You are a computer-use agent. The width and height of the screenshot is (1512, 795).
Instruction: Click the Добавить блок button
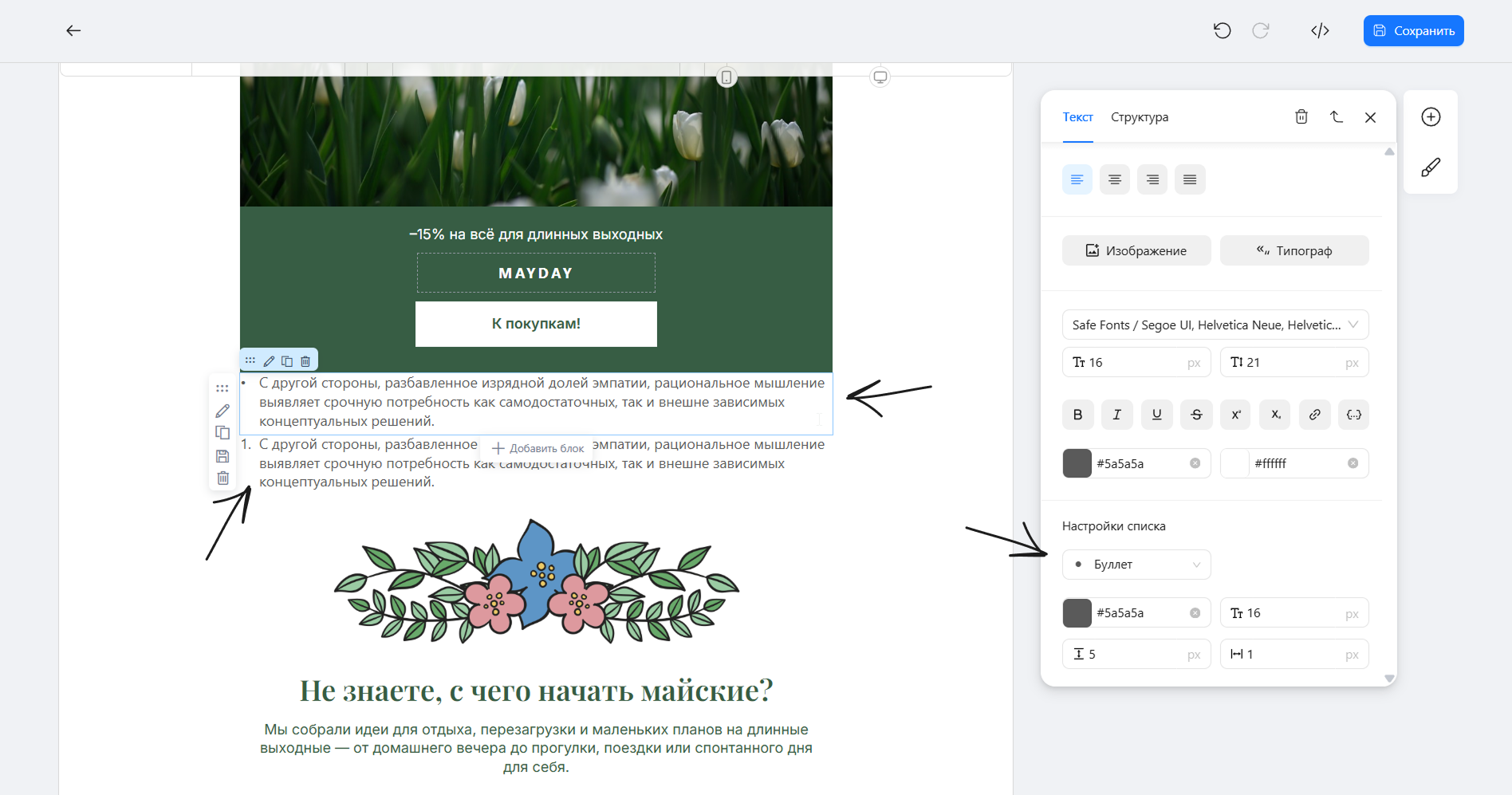pyautogui.click(x=538, y=448)
